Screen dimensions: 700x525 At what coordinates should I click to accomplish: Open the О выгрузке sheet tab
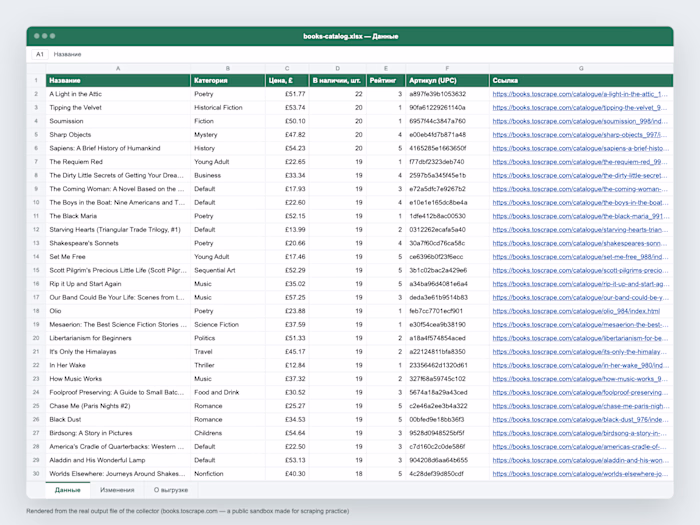(x=171, y=490)
